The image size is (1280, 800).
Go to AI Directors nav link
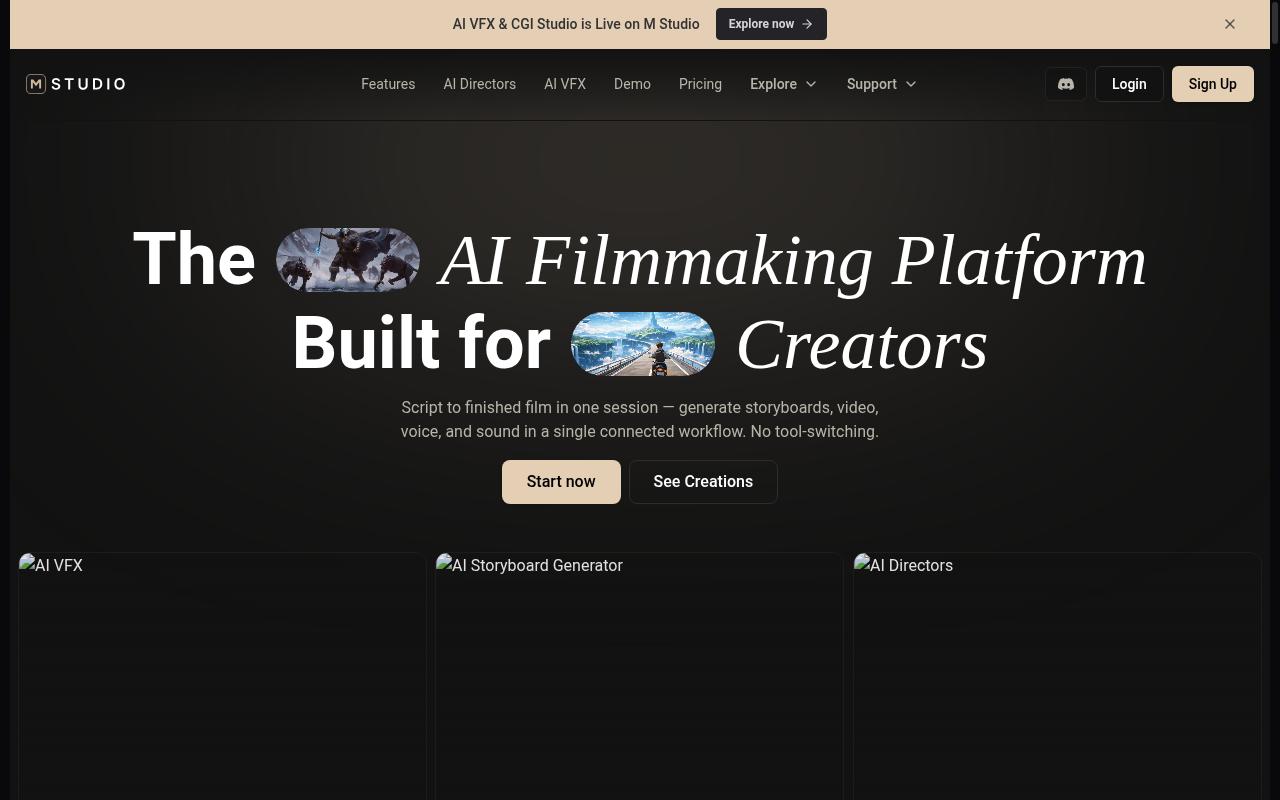click(480, 84)
